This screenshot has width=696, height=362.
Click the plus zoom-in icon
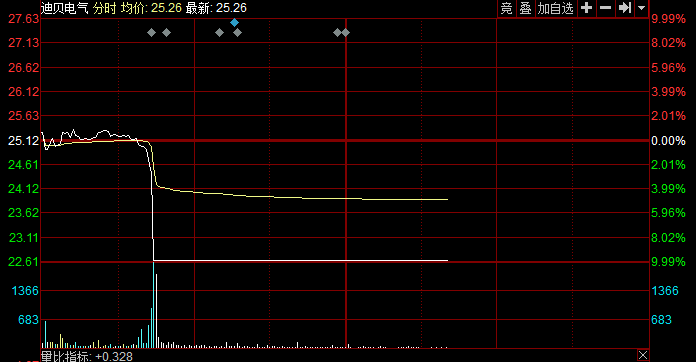pos(586,8)
